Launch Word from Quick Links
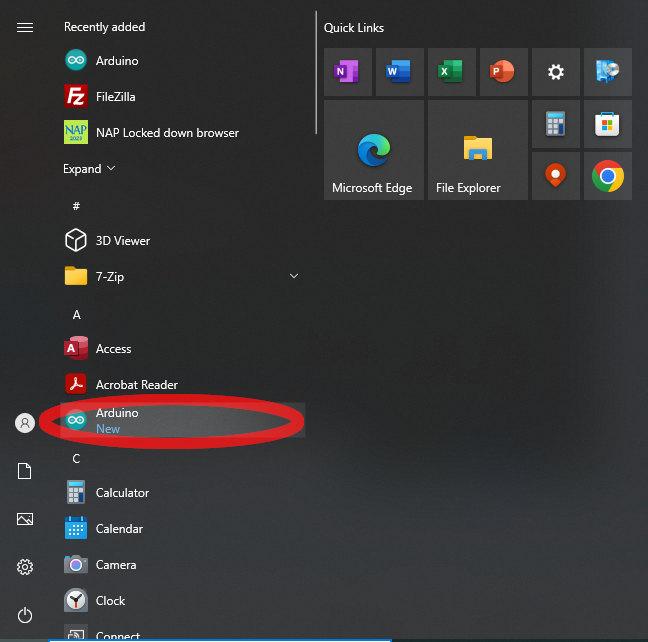The height and width of the screenshot is (642, 648). [x=400, y=72]
